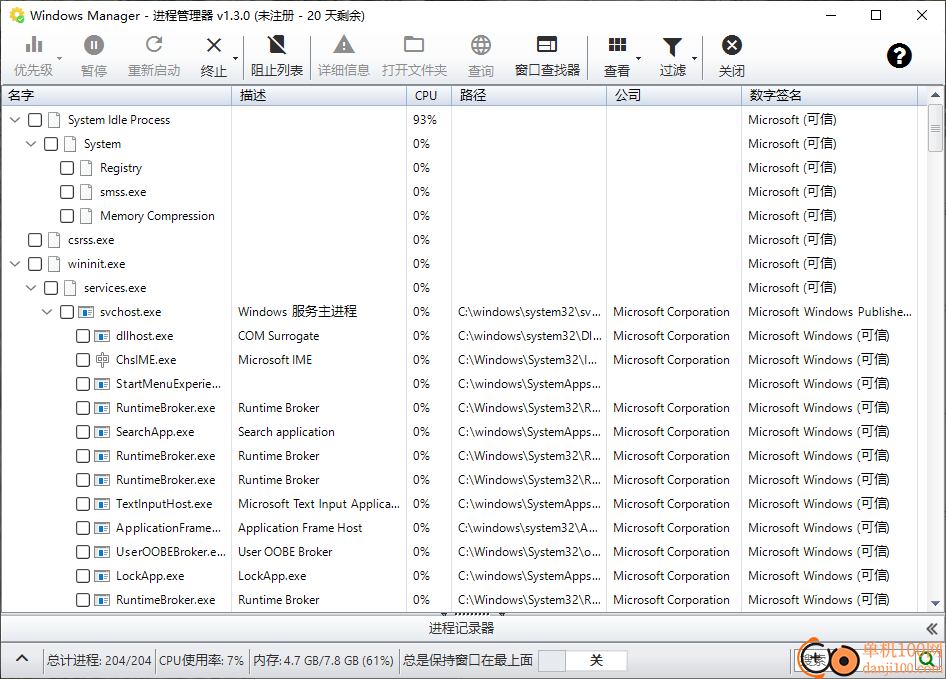Click the 关闭 close circle icon
Viewport: 946px width, 679px height.
pyautogui.click(x=732, y=45)
